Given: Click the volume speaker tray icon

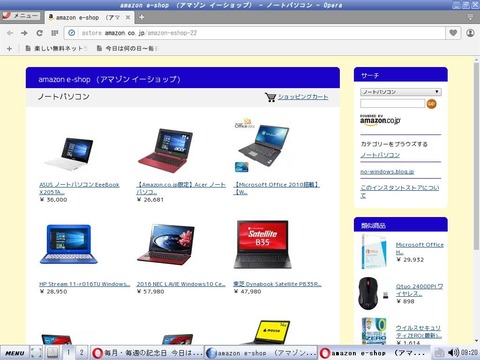Looking at the screenshot, I should (453, 353).
